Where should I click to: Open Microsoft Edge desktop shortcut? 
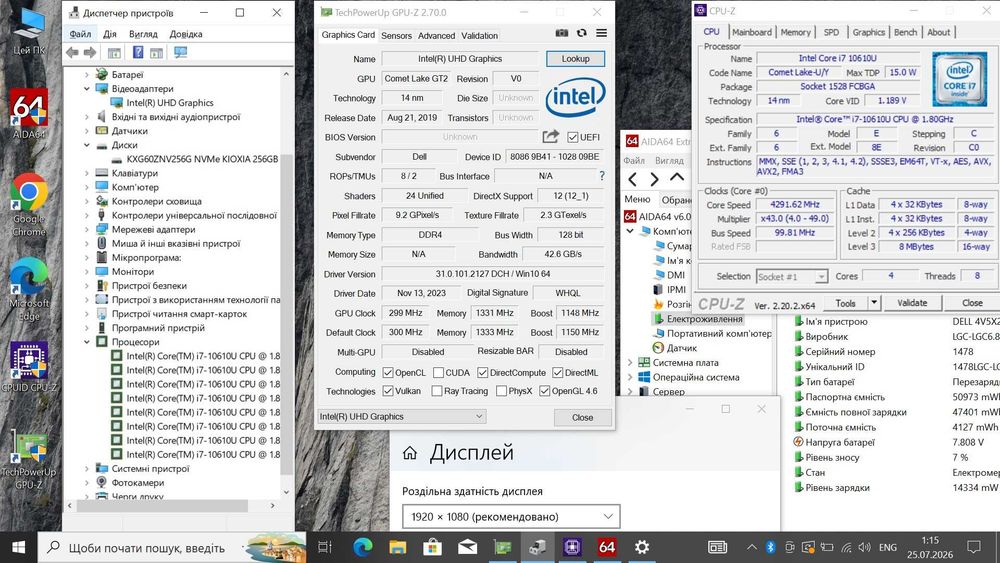[29, 290]
